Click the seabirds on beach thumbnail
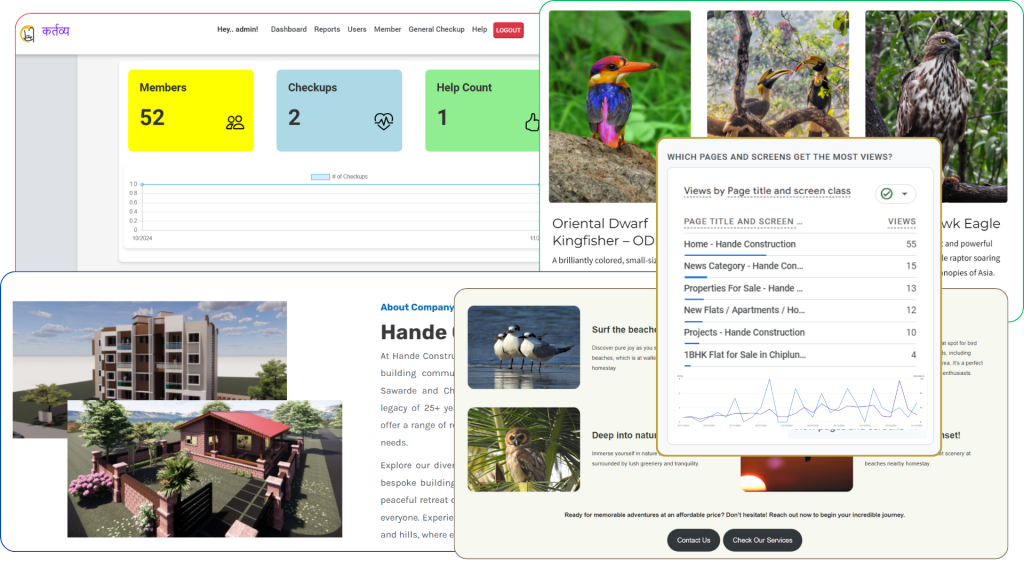Viewport: 1024px width, 576px height. [523, 347]
